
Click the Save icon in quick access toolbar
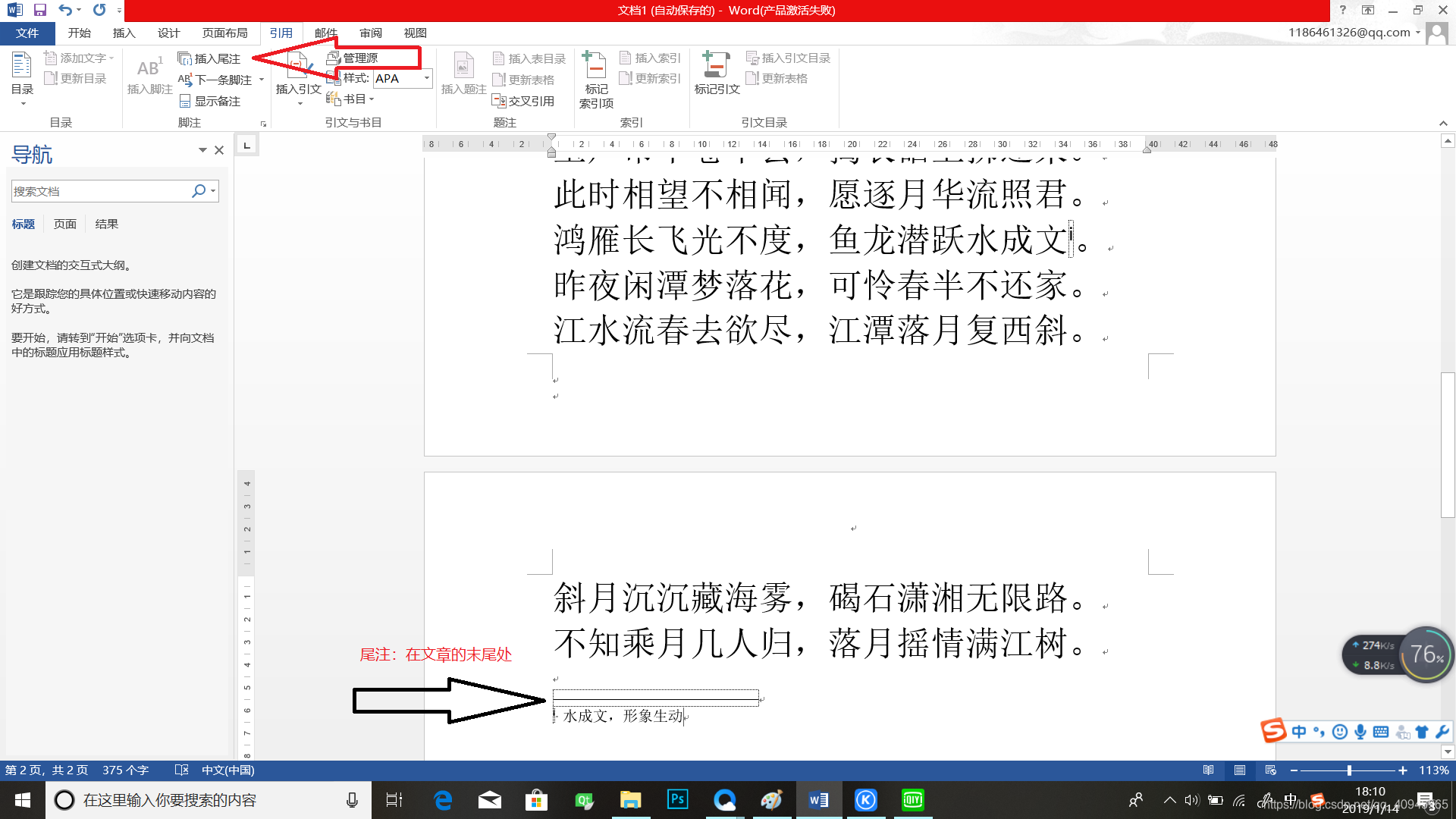40,10
